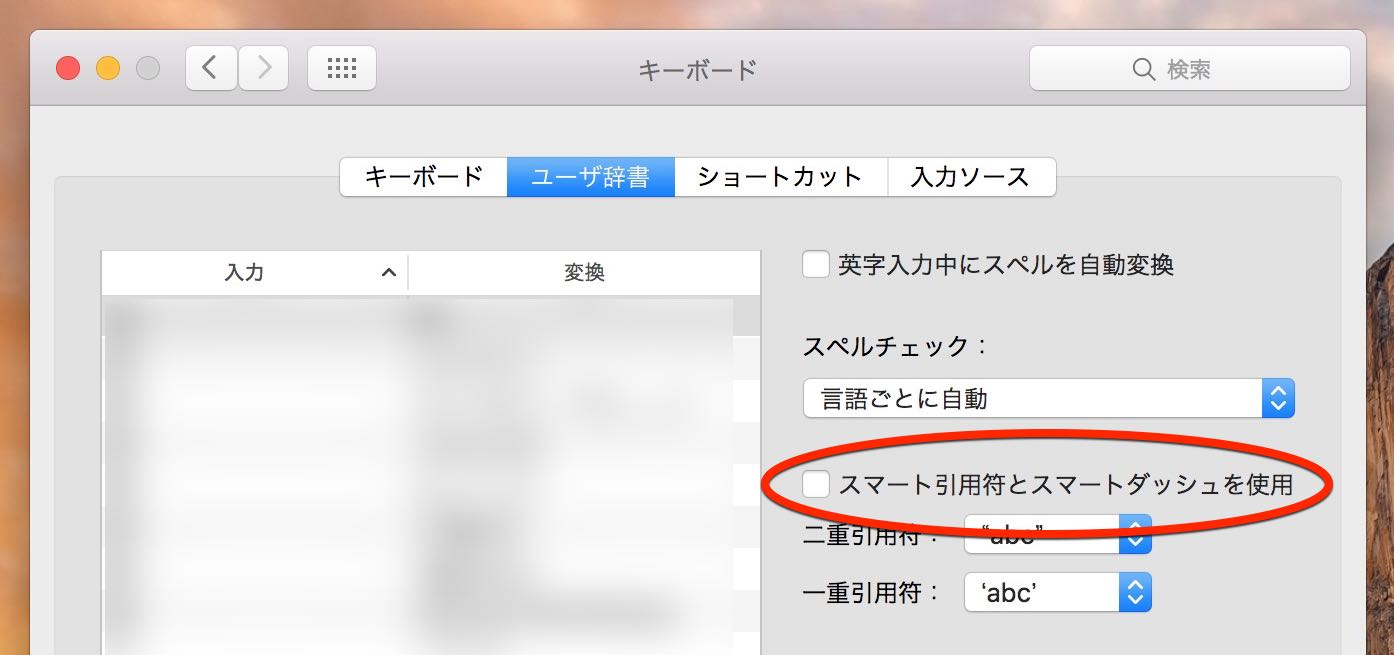This screenshot has height=655, width=1394.
Task: Close the キーボード window with red button
Action: tap(68, 68)
